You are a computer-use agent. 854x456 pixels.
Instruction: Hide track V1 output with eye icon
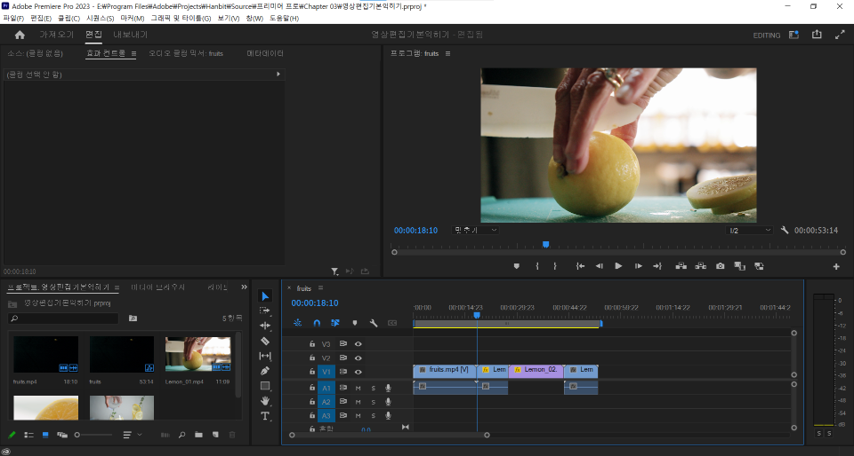(358, 372)
